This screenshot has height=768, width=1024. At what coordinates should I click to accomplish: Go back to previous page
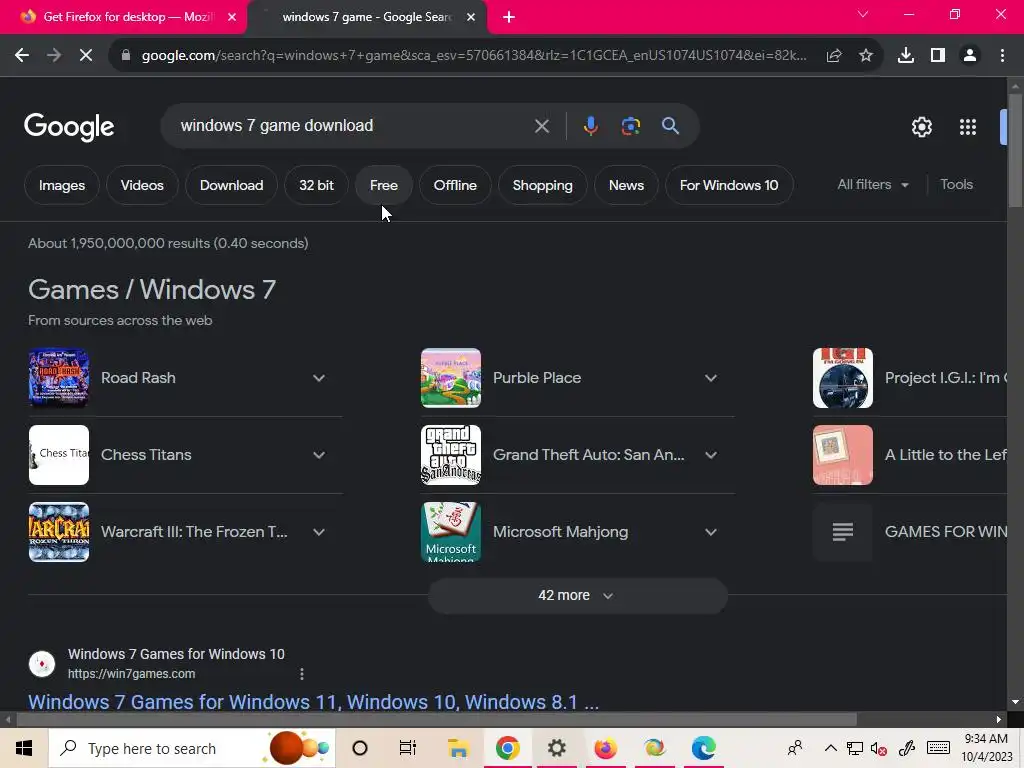point(22,56)
